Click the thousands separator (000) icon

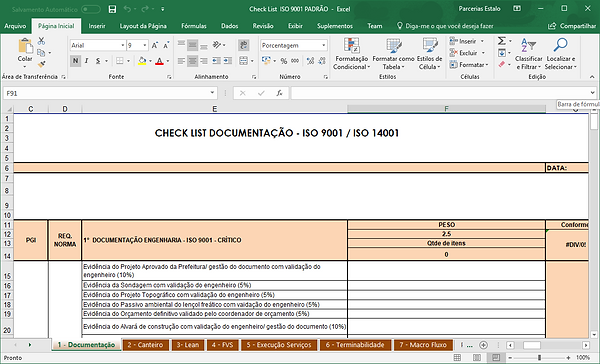tap(295, 61)
